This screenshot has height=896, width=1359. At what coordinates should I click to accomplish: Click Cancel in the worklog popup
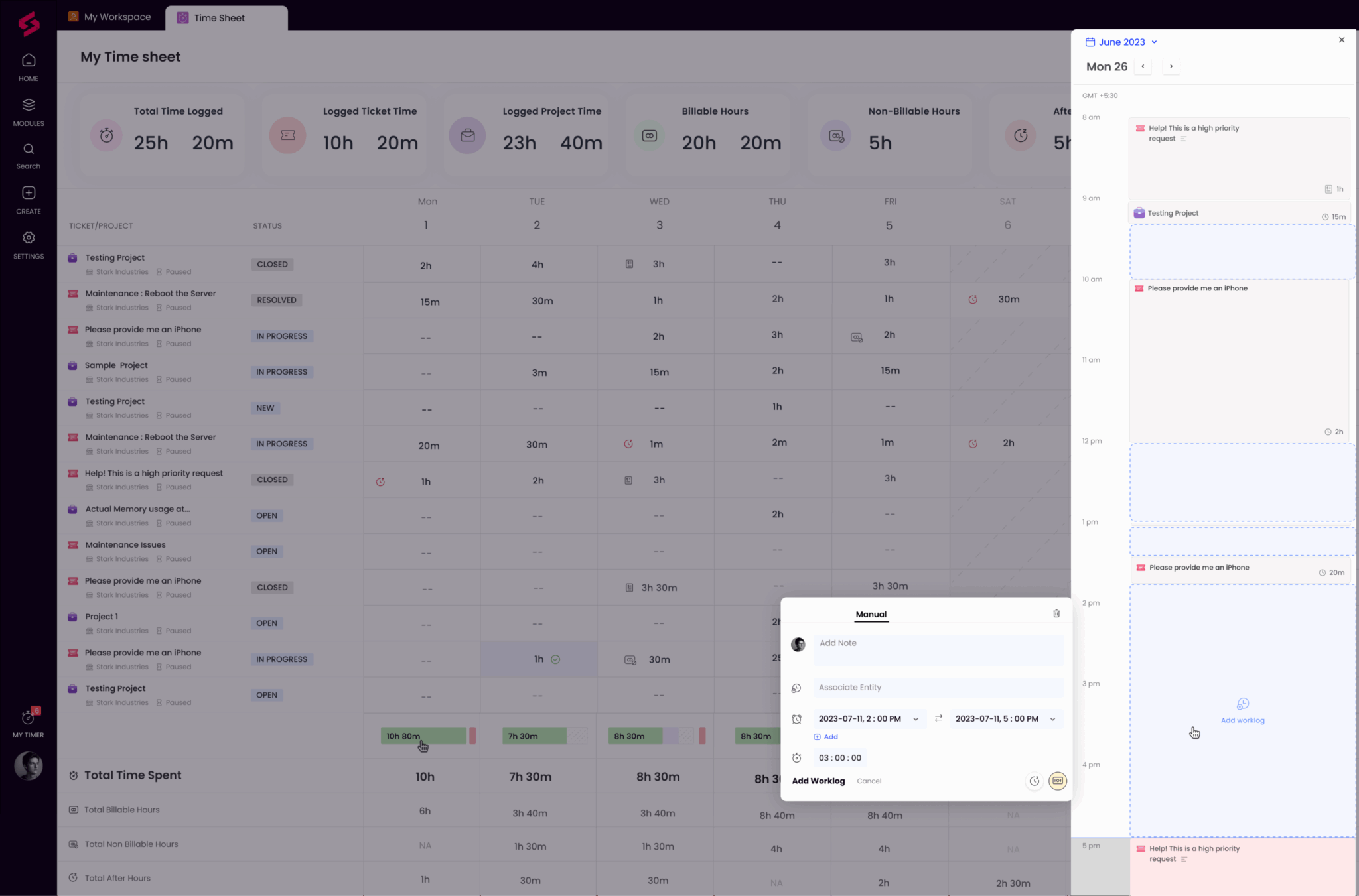869,781
